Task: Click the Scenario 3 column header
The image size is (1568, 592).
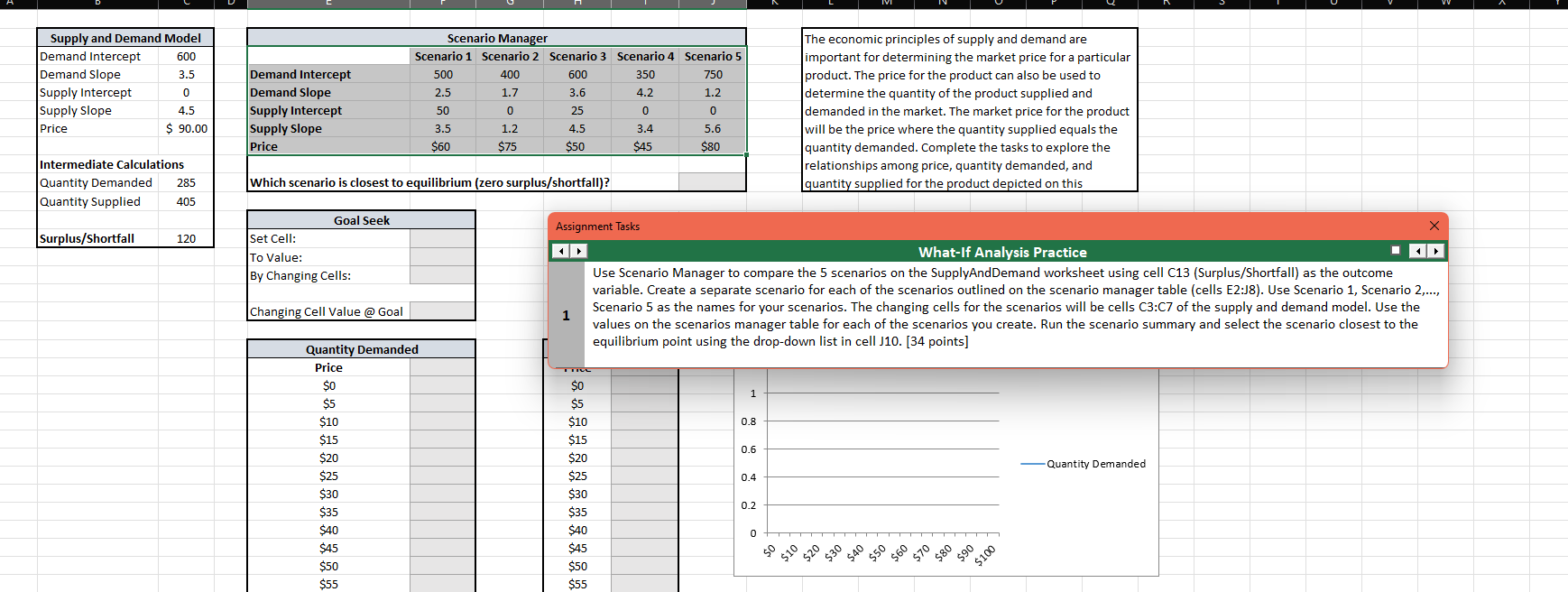Action: point(577,56)
